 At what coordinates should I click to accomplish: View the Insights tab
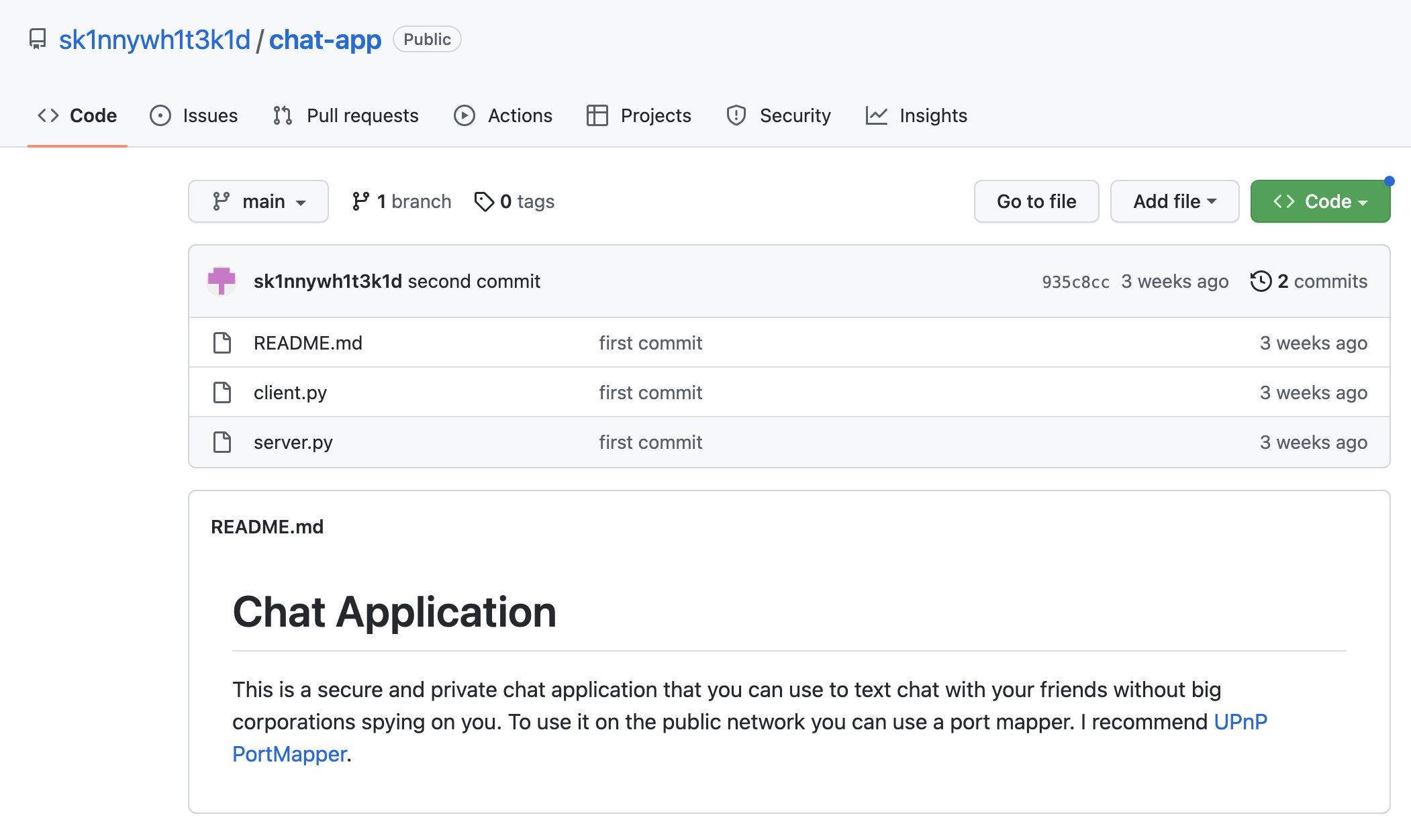coord(916,115)
